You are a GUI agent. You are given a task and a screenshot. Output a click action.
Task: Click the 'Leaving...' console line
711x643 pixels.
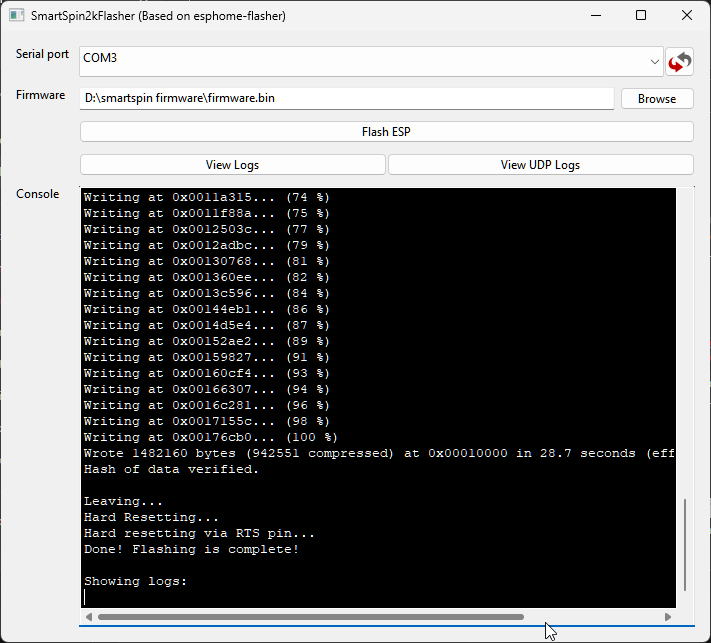pos(123,501)
